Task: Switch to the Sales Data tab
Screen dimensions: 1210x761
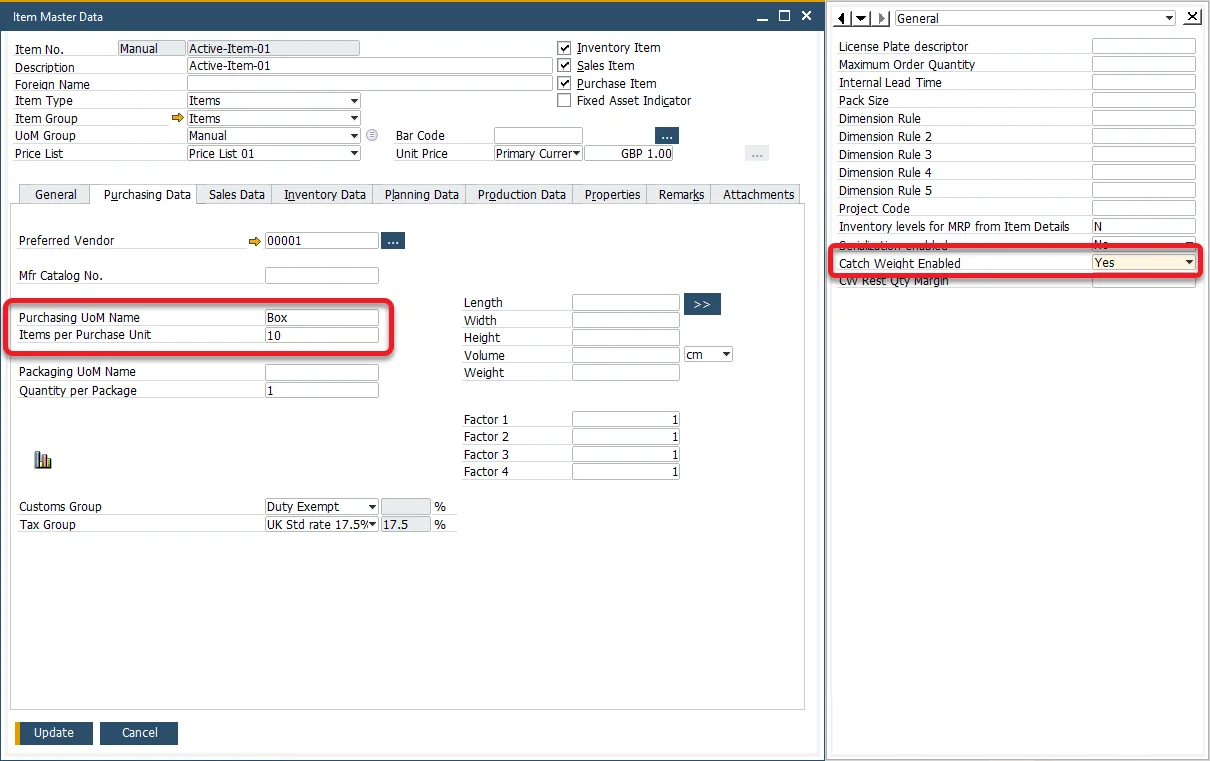Action: click(234, 194)
